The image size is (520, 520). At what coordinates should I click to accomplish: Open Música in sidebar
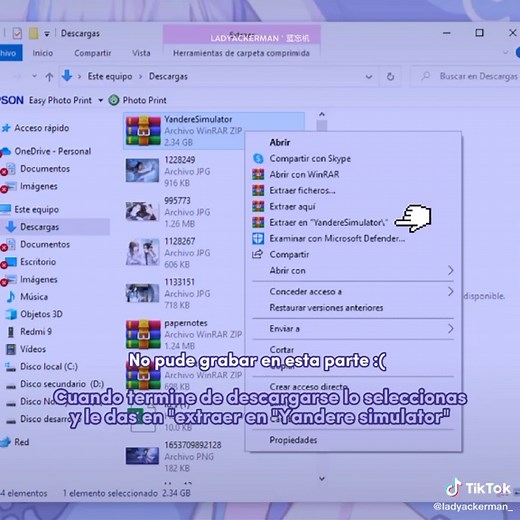34,297
